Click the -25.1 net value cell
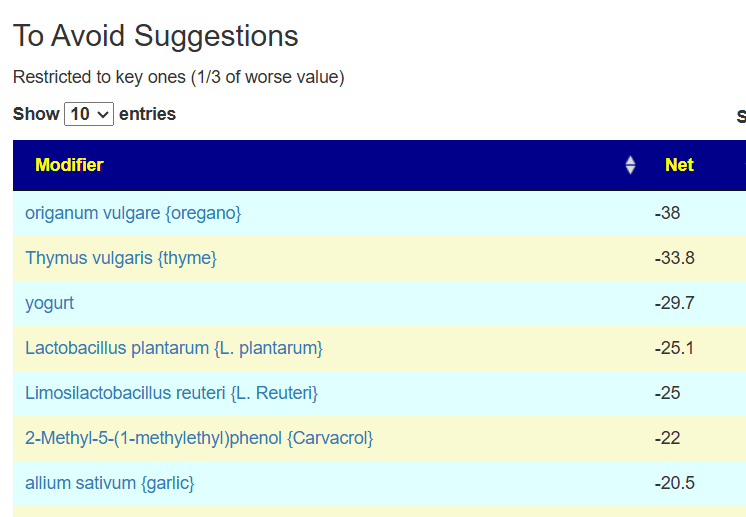 coord(675,348)
